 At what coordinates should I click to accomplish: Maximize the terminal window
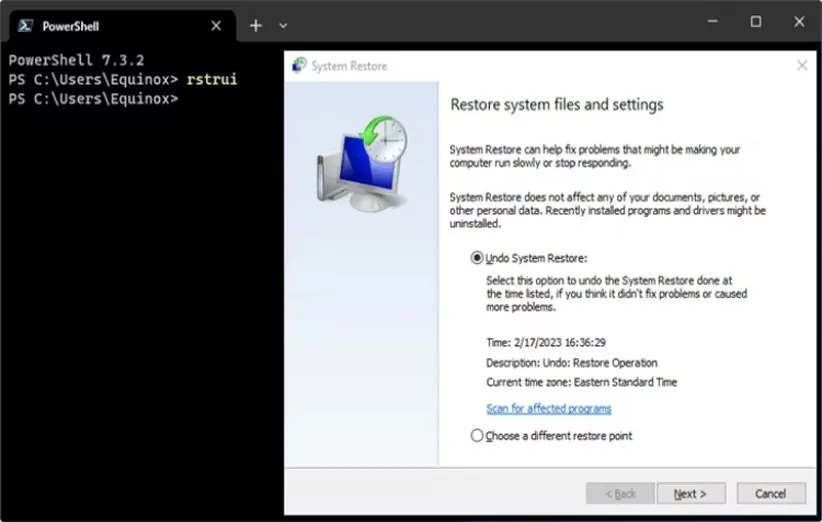756,21
